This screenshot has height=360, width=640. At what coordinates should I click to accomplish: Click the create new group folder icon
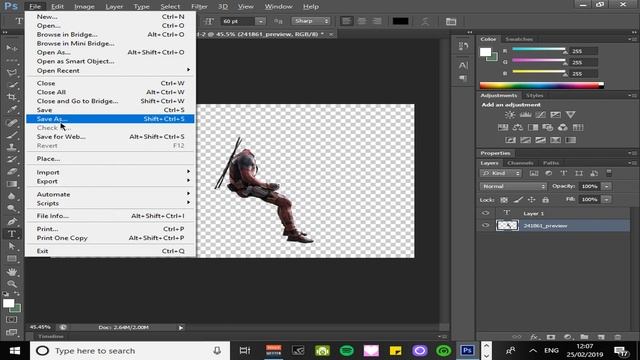[584, 337]
